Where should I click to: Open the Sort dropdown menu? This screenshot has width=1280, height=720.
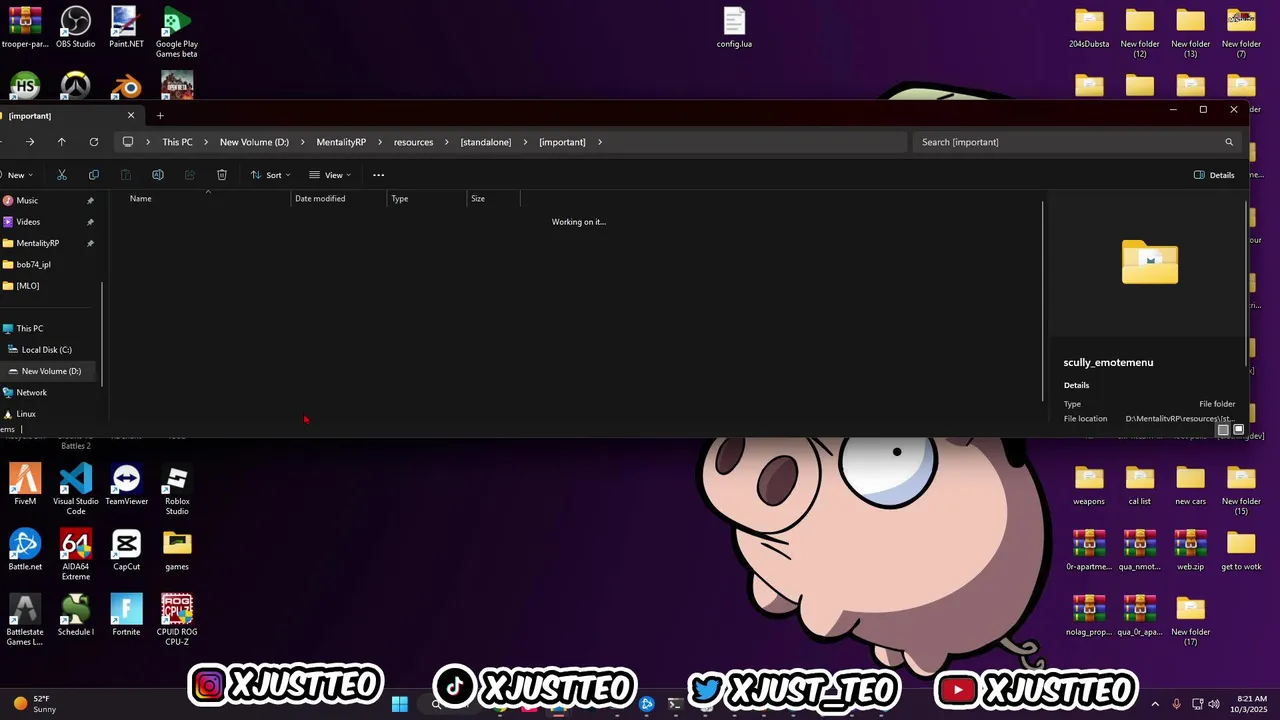270,175
